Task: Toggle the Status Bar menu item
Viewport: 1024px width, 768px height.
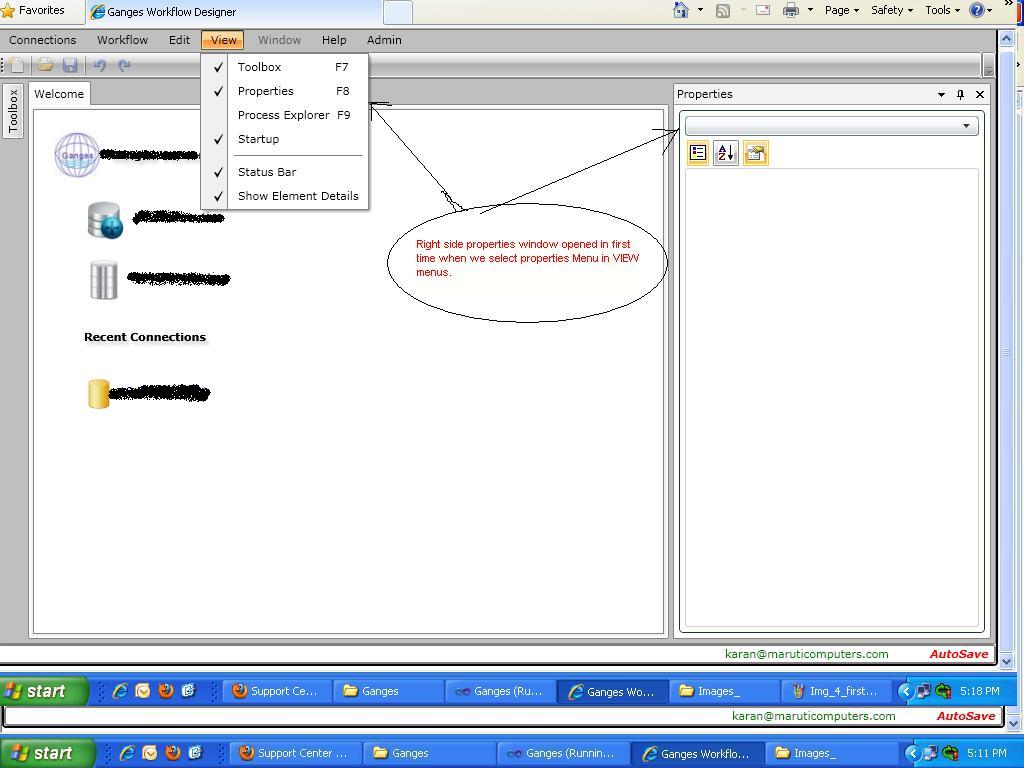Action: (285, 172)
